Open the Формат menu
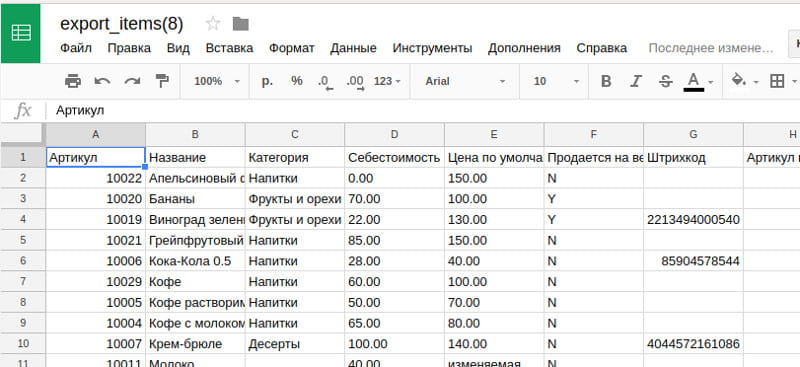The height and width of the screenshot is (367, 800). (x=292, y=48)
